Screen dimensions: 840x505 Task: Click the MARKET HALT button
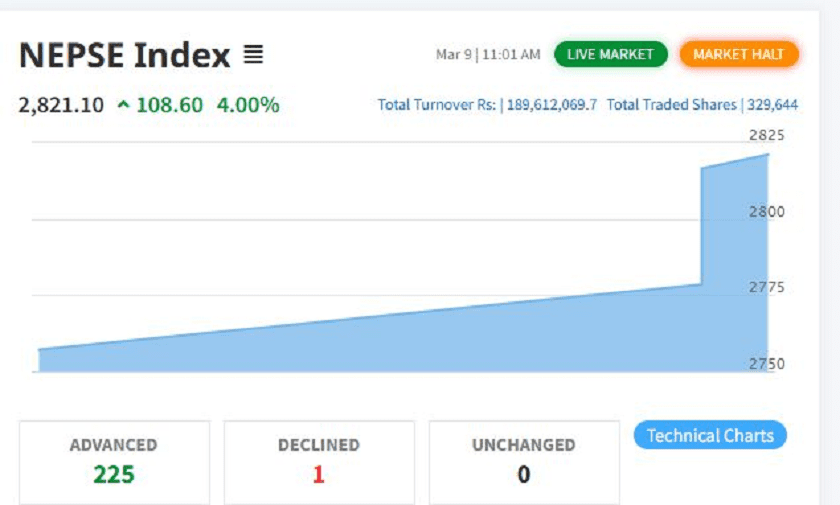coord(739,54)
